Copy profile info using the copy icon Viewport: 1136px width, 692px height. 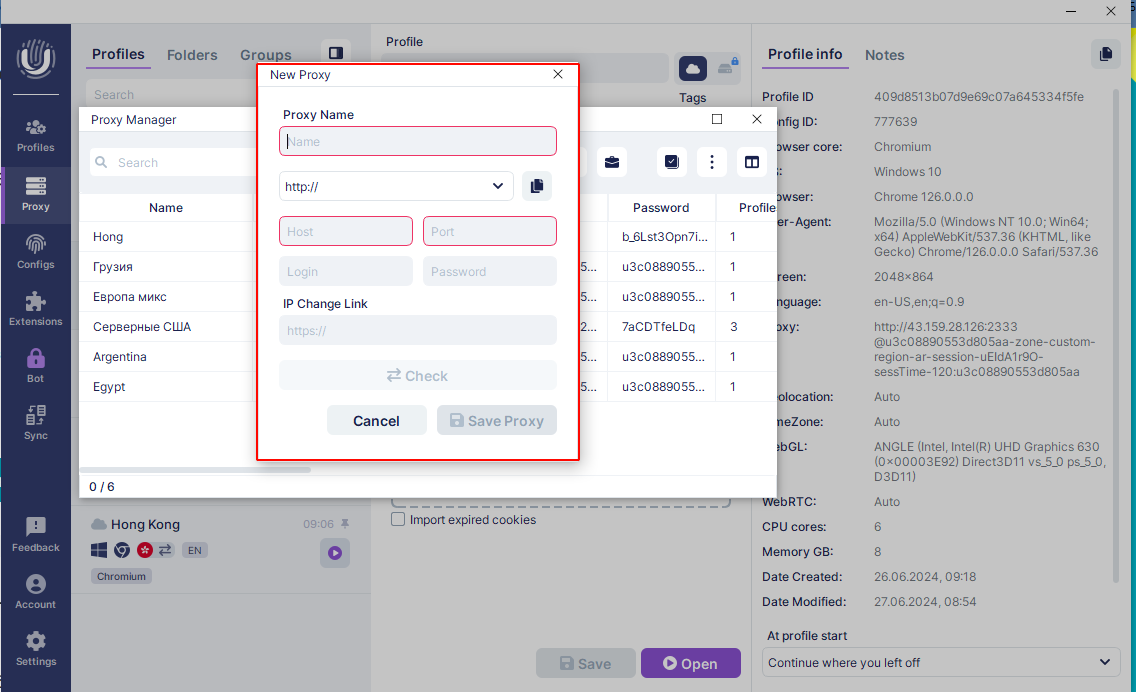(x=1105, y=55)
